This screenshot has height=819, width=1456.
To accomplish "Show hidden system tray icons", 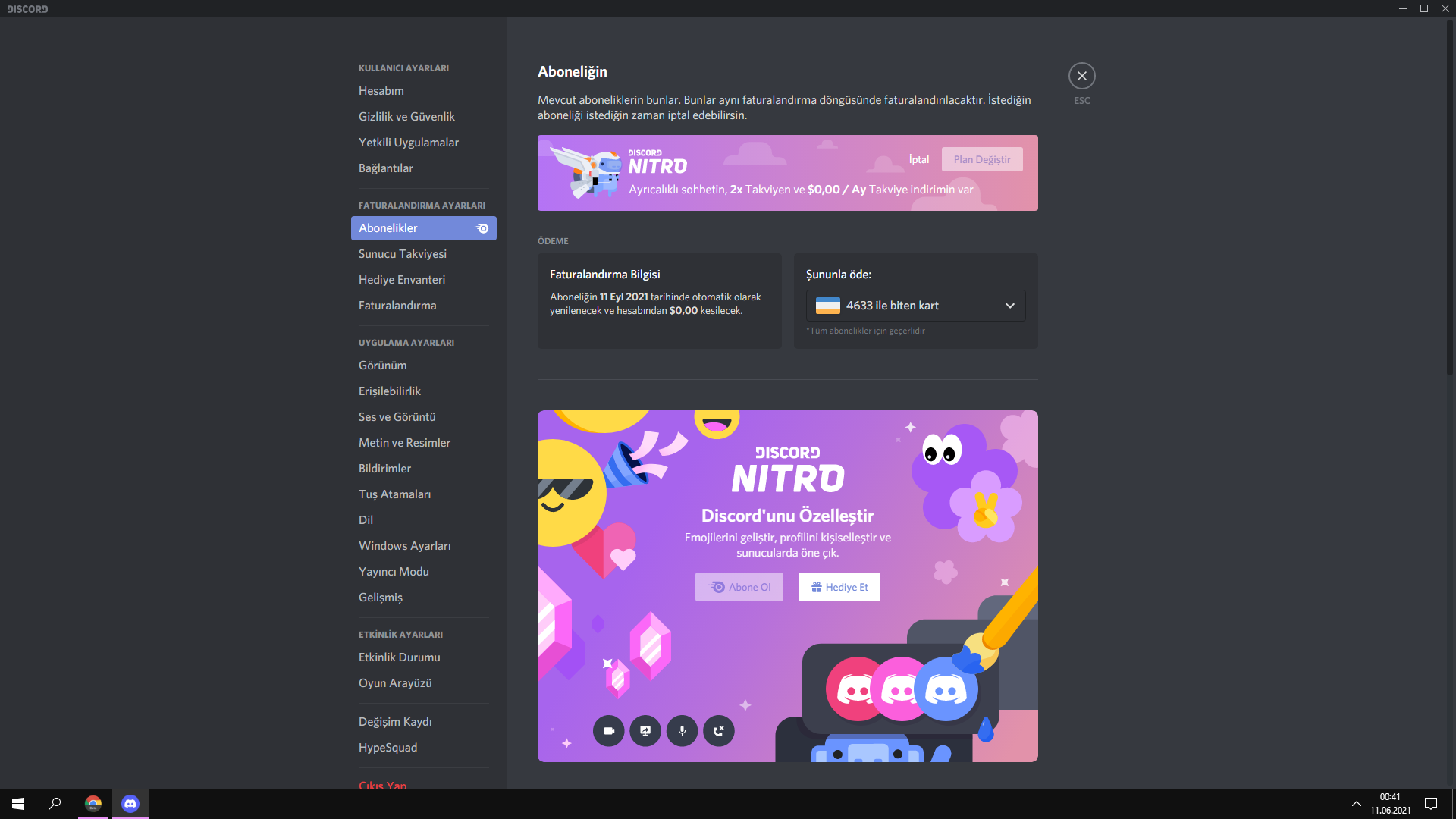I will point(1356,804).
